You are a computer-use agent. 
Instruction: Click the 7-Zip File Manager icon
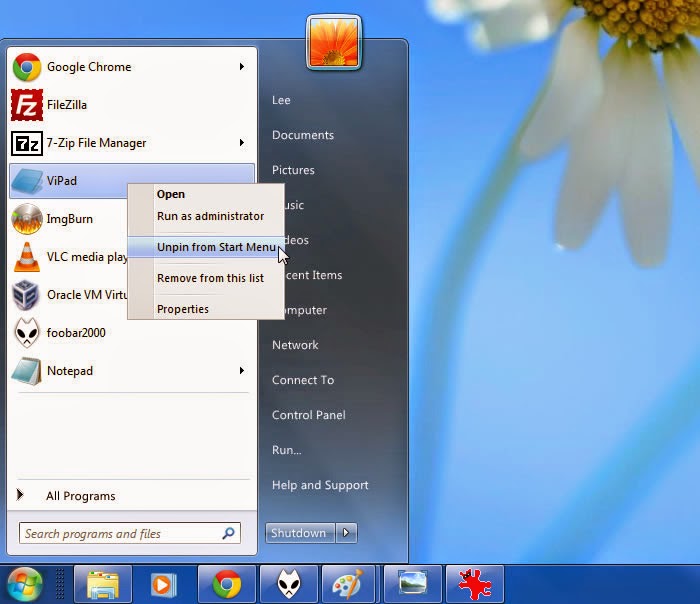click(27, 143)
